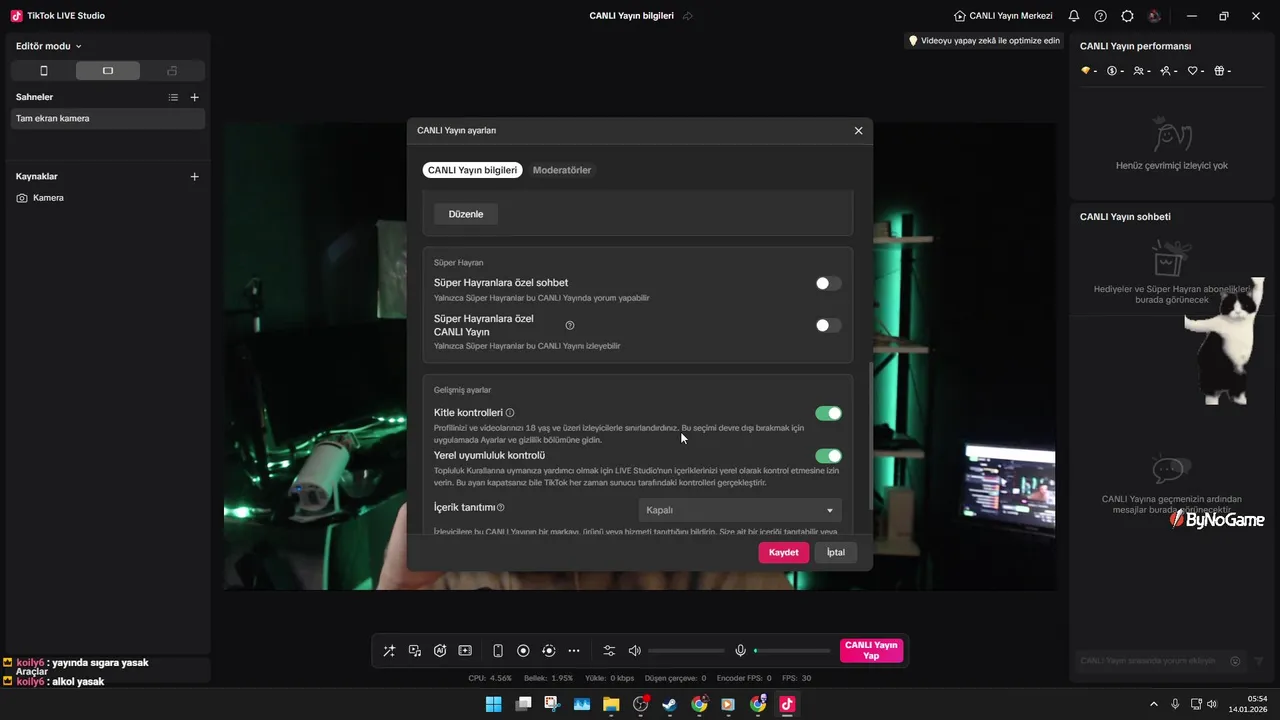Adjust the microphone level slider

(792, 651)
